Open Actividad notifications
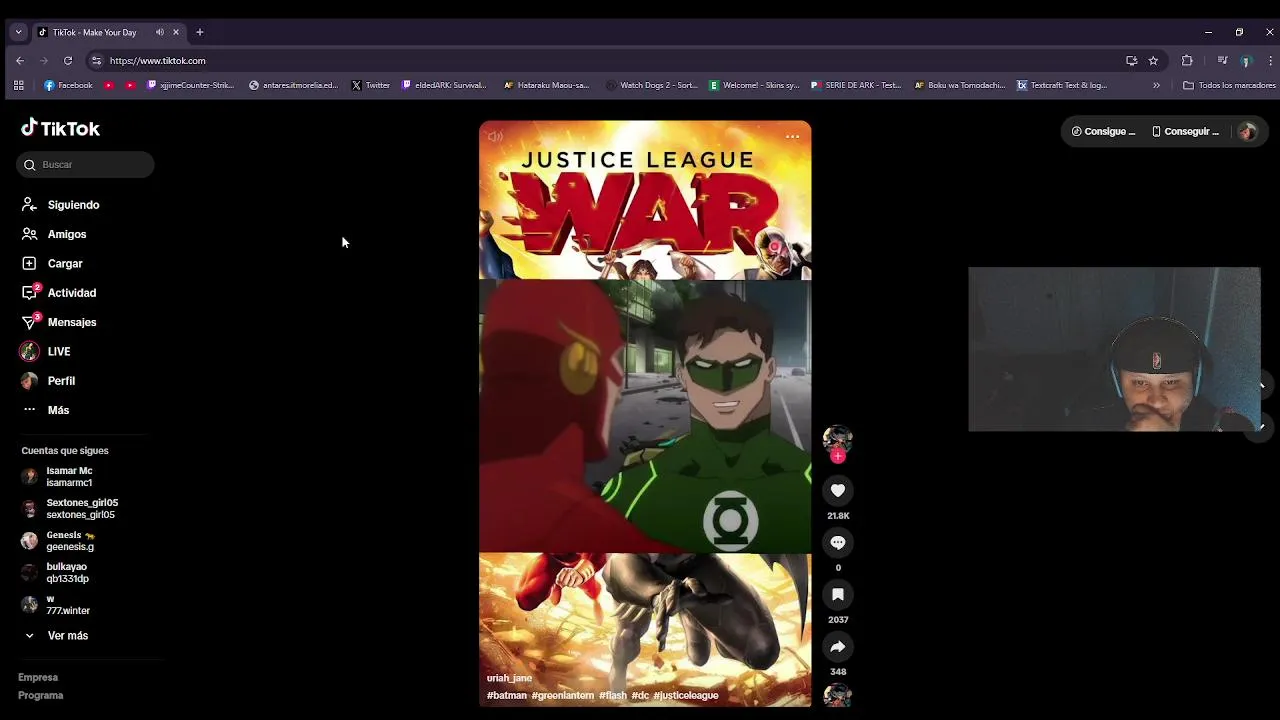 coord(59,293)
